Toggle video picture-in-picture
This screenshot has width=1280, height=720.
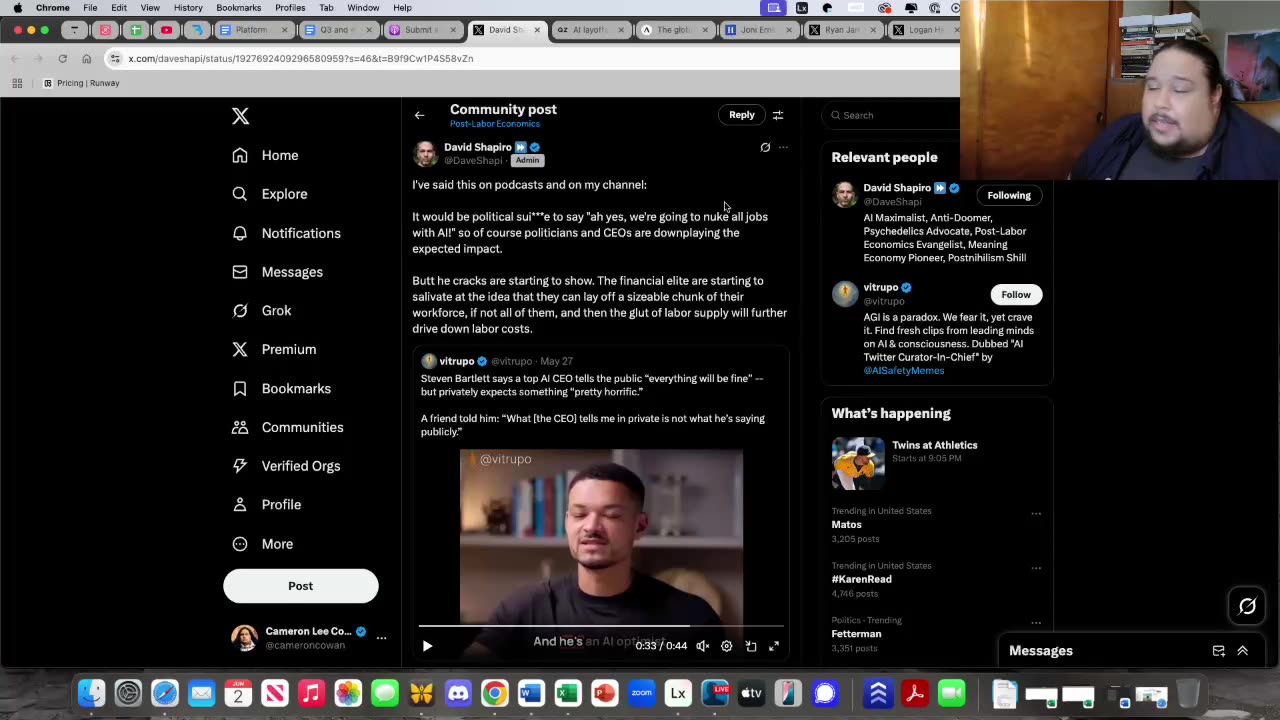coord(751,646)
